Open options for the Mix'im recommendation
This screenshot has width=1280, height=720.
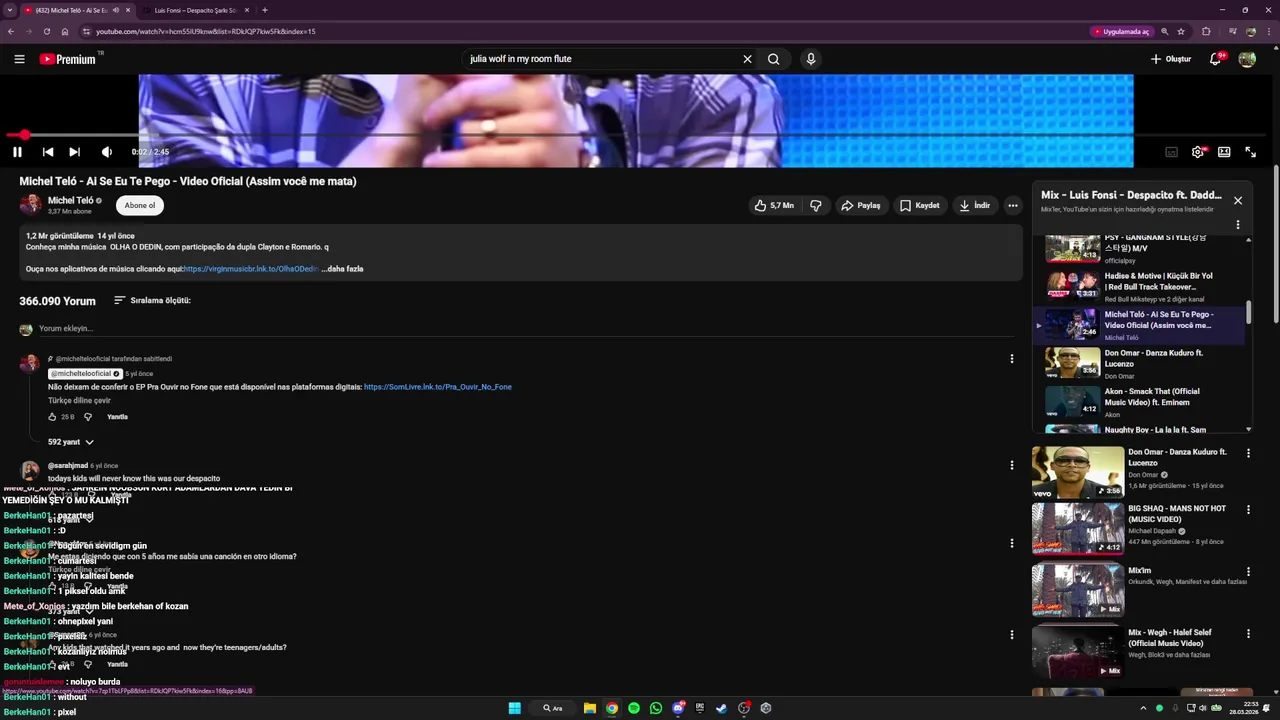[x=1248, y=571]
